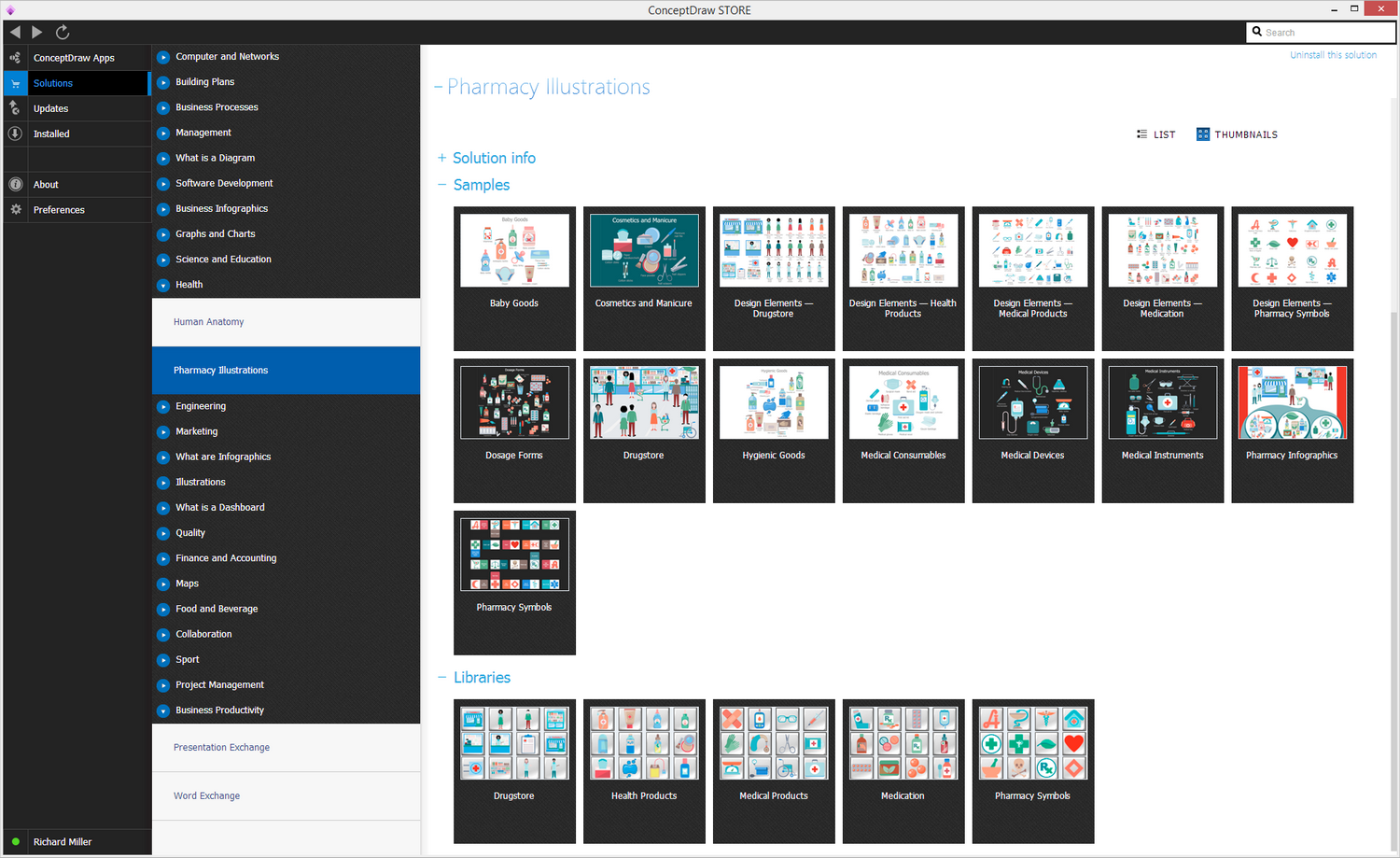
Task: Open the Updates section
Action: pos(50,108)
